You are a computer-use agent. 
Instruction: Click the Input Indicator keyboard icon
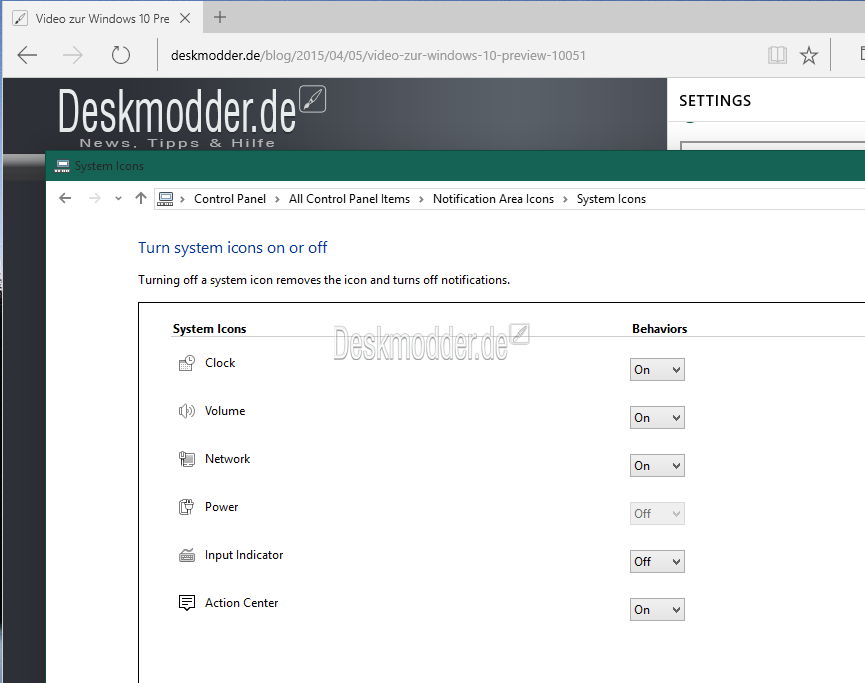[x=186, y=555]
